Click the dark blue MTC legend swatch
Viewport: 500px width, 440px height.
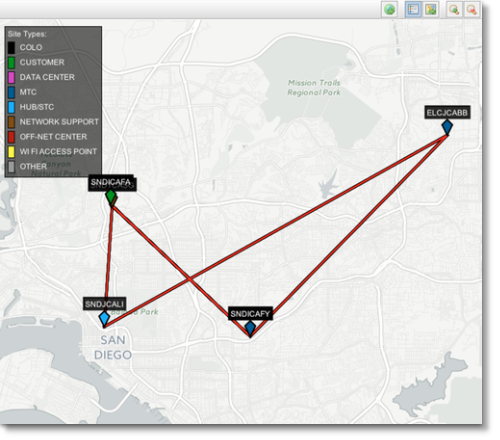coord(11,92)
